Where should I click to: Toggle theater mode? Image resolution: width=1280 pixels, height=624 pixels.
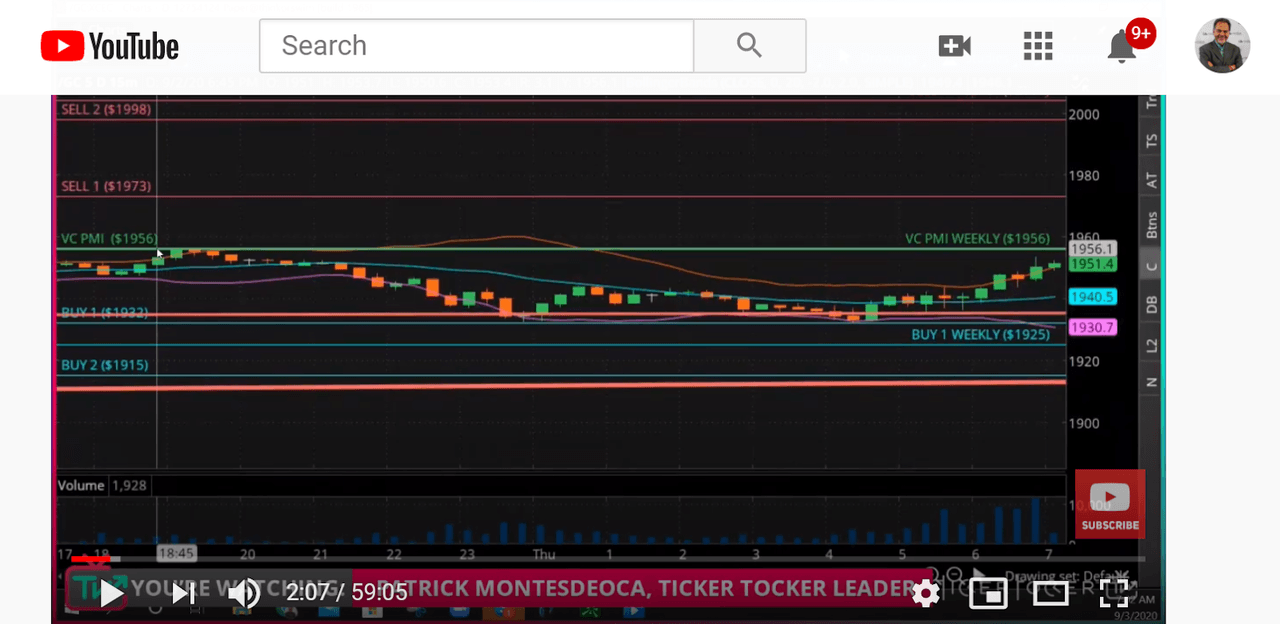point(1051,593)
